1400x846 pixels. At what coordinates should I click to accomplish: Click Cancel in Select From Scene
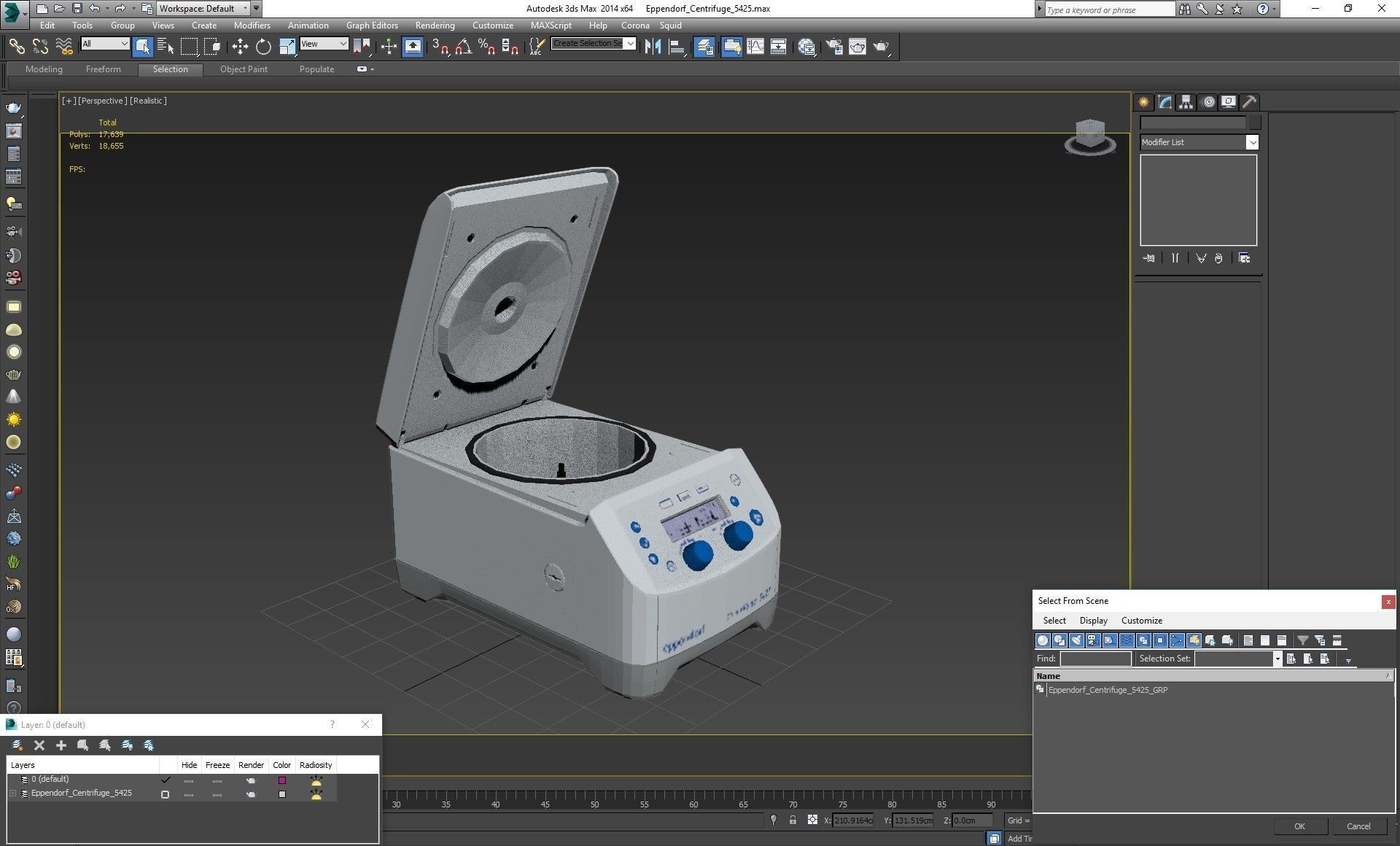(x=1358, y=826)
